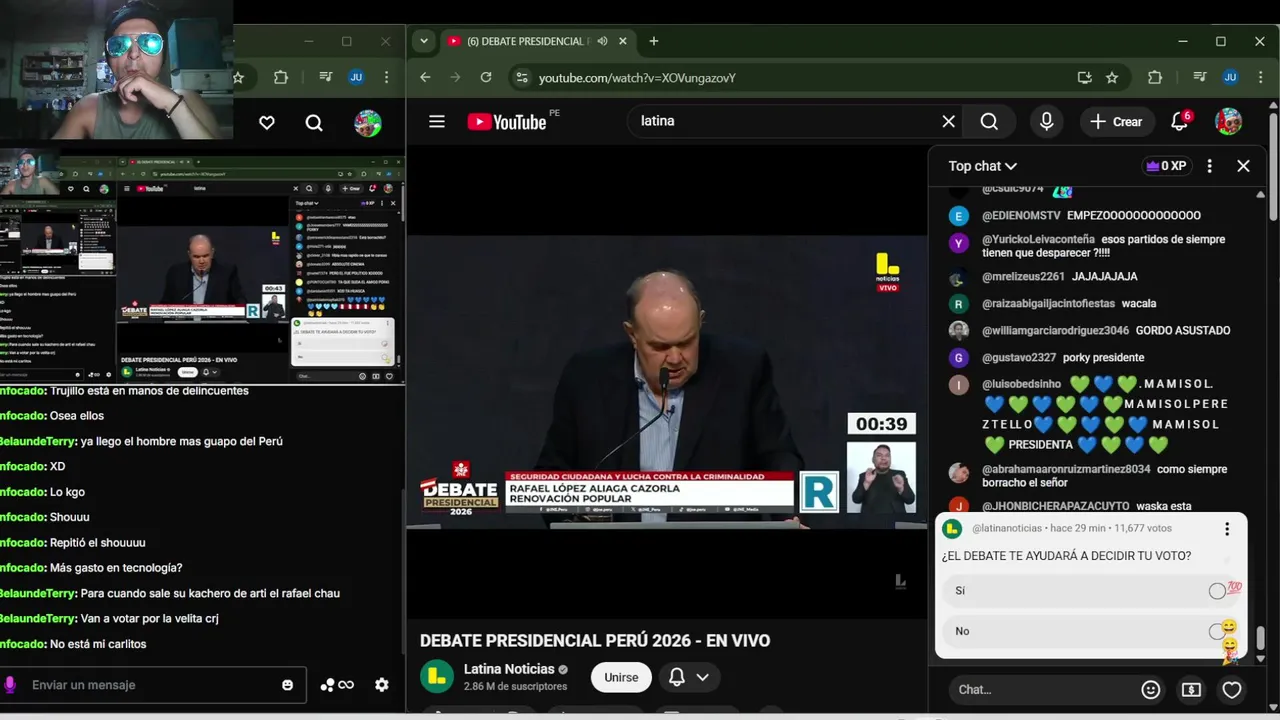The image size is (1280, 720).
Task: Open emoji picker in left chat
Action: point(288,685)
